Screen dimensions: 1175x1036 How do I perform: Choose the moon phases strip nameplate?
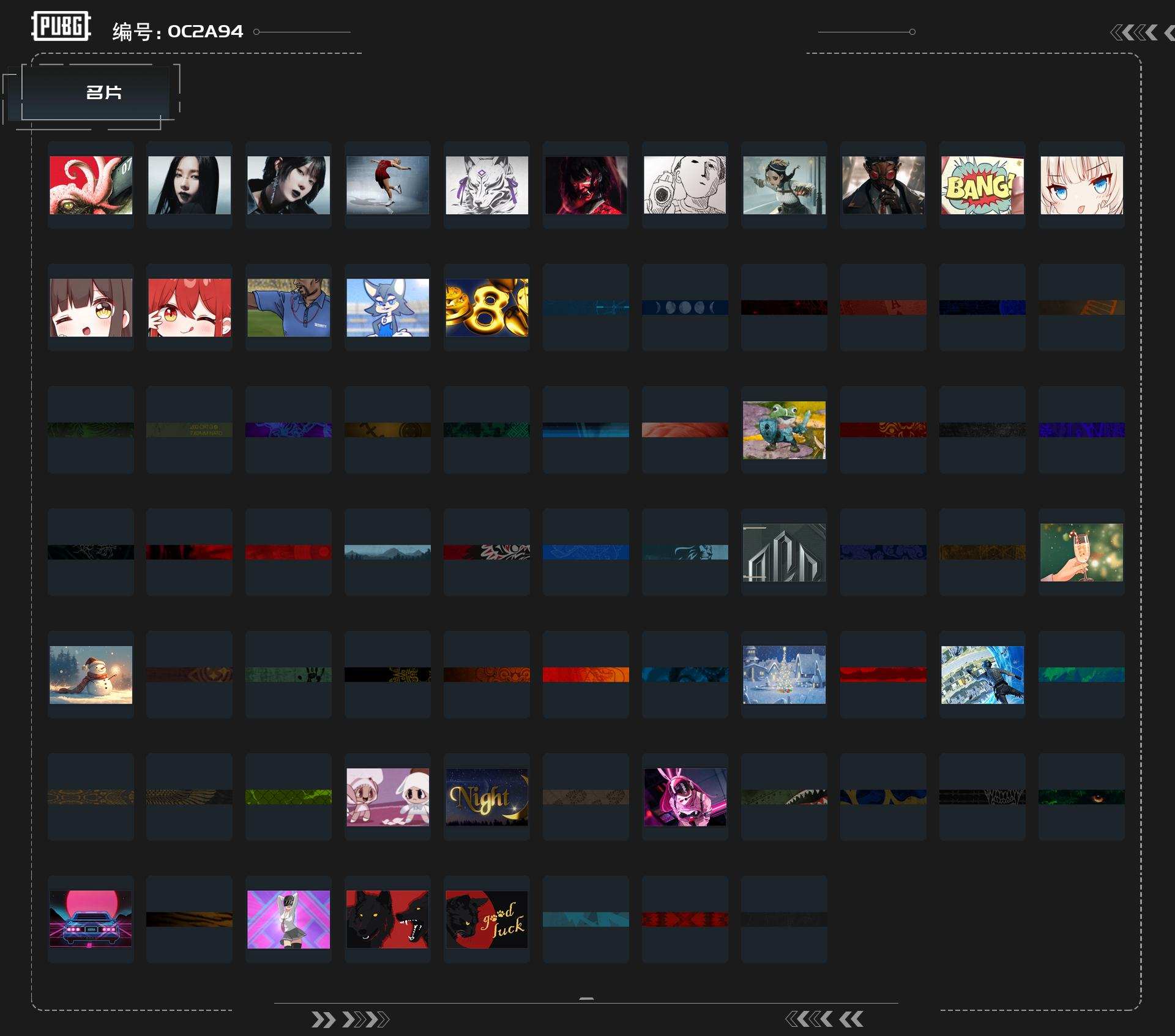685,307
